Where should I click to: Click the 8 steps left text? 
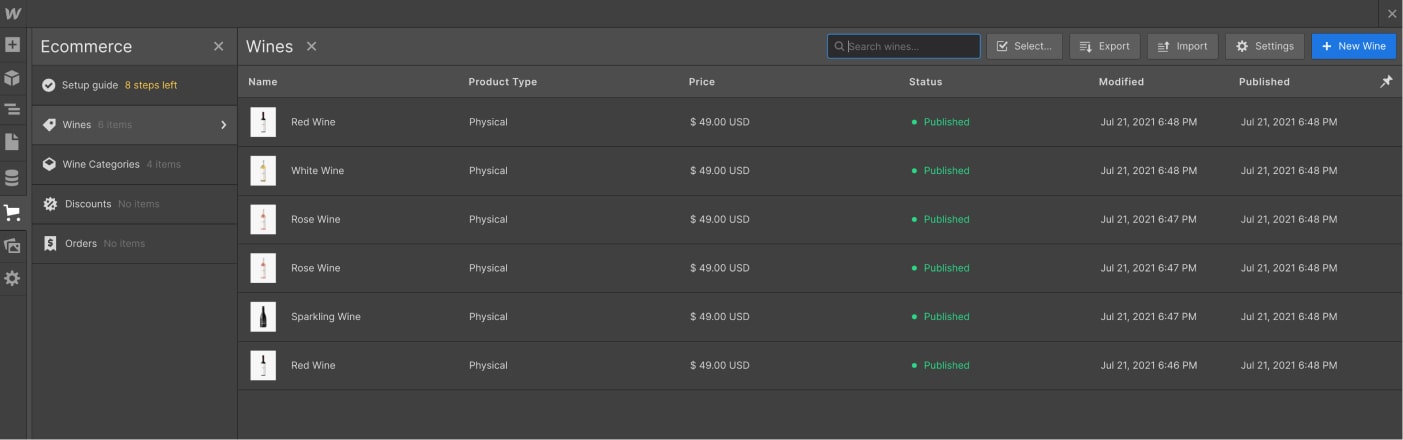coord(151,85)
